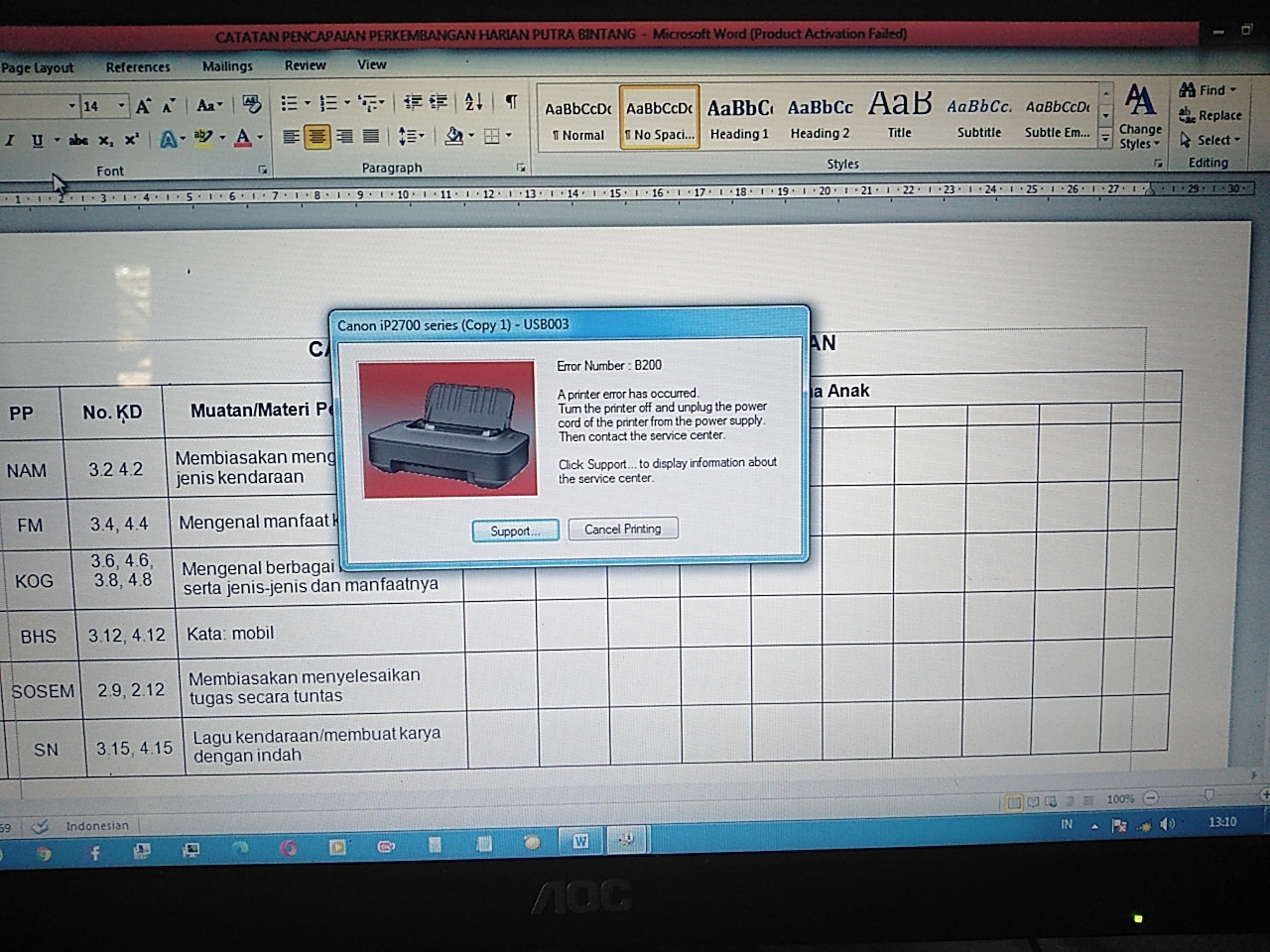The image size is (1270, 952).
Task: Open the Change Case dropdown
Action: point(207,105)
